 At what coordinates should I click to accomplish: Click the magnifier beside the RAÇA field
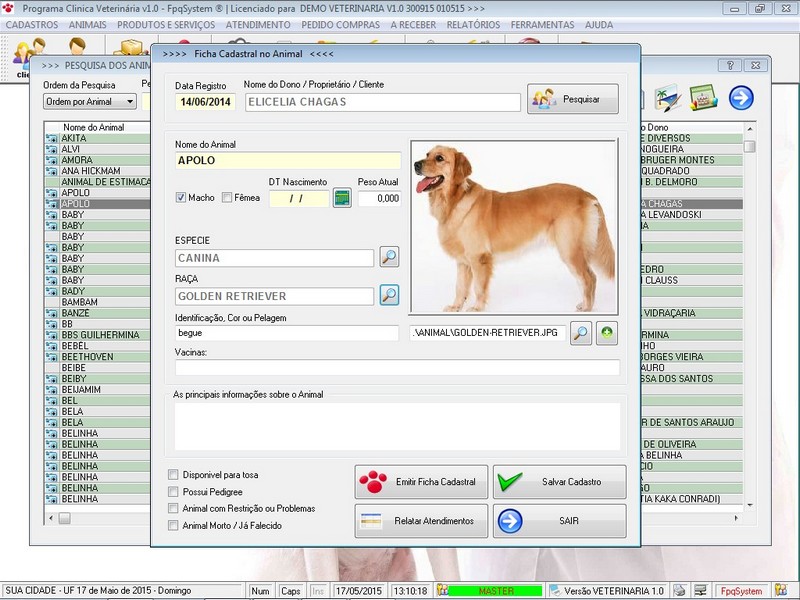tap(389, 295)
